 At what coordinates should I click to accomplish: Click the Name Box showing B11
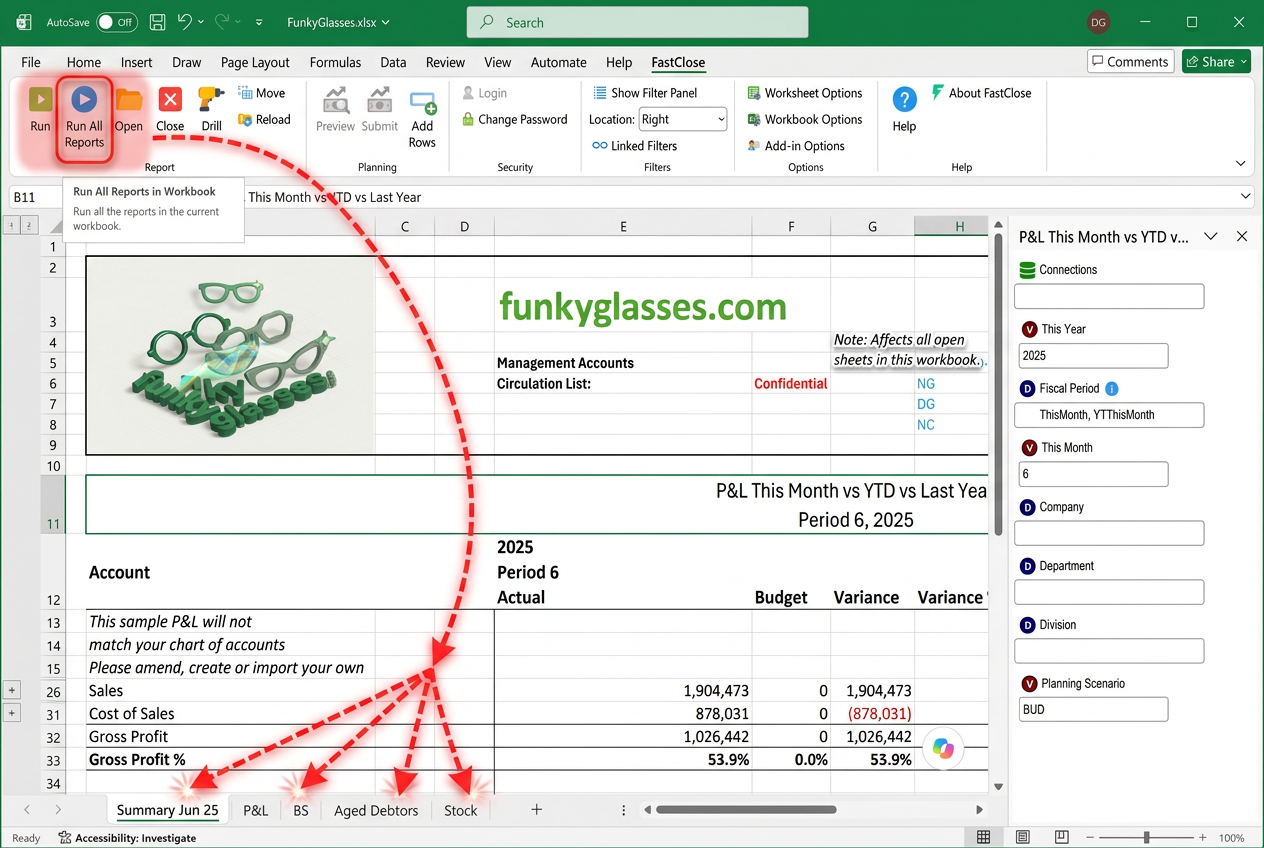[34, 197]
